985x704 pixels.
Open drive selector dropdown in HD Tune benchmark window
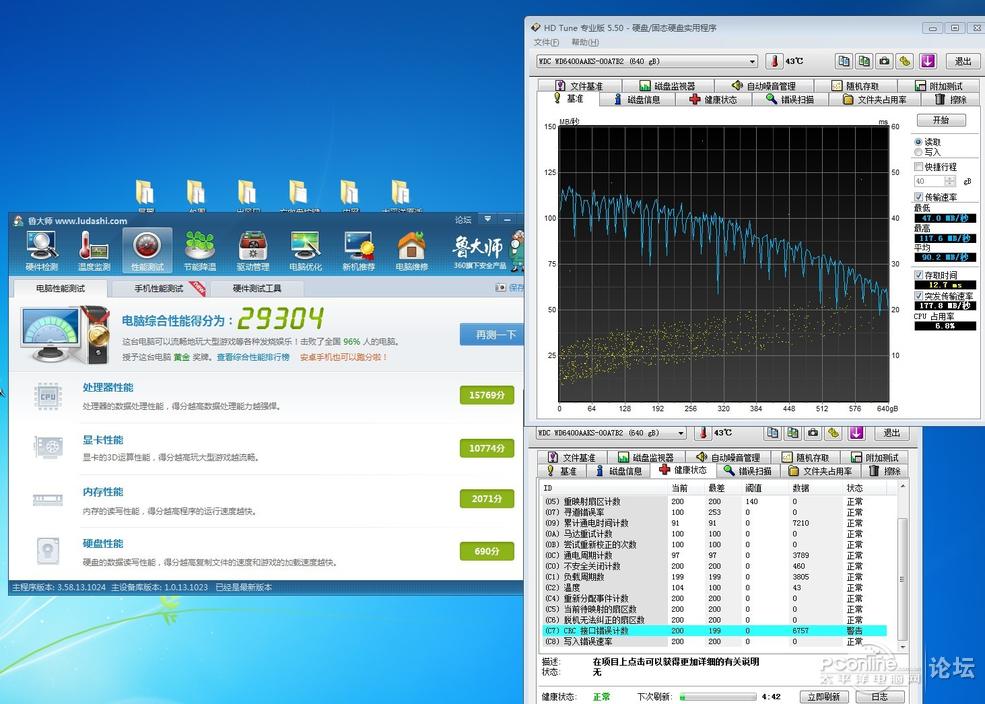(753, 62)
